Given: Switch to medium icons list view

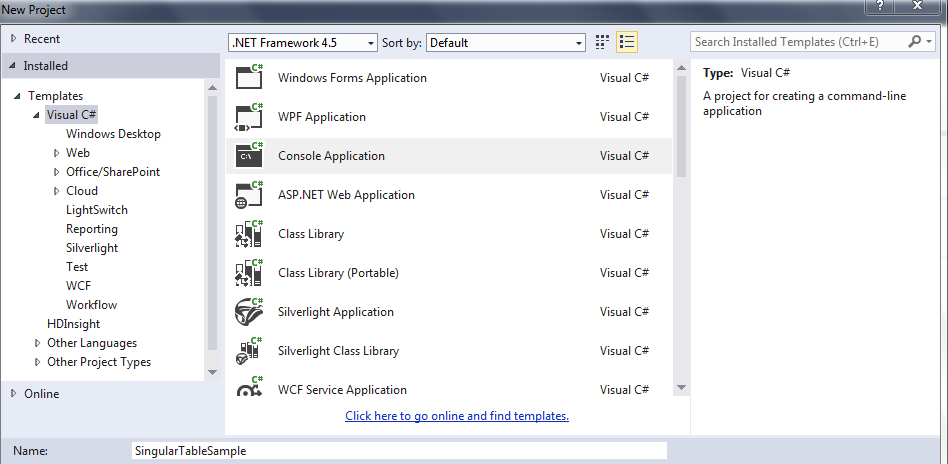Looking at the screenshot, I should click(627, 42).
